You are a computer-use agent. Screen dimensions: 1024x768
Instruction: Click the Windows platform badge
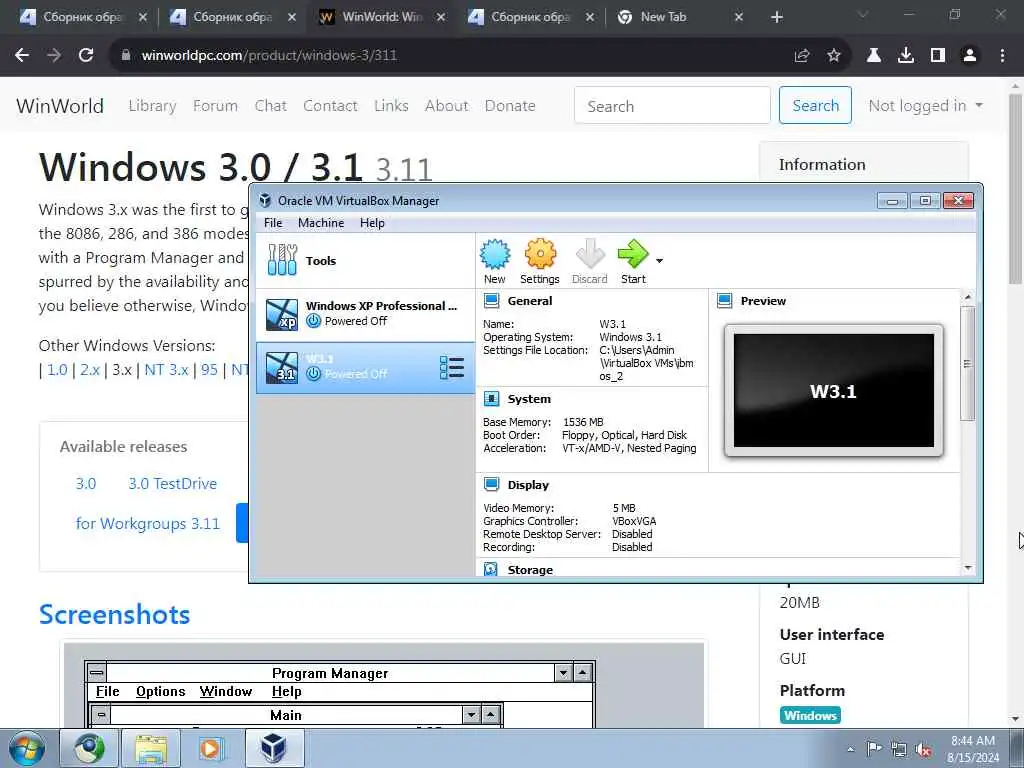[810, 715]
